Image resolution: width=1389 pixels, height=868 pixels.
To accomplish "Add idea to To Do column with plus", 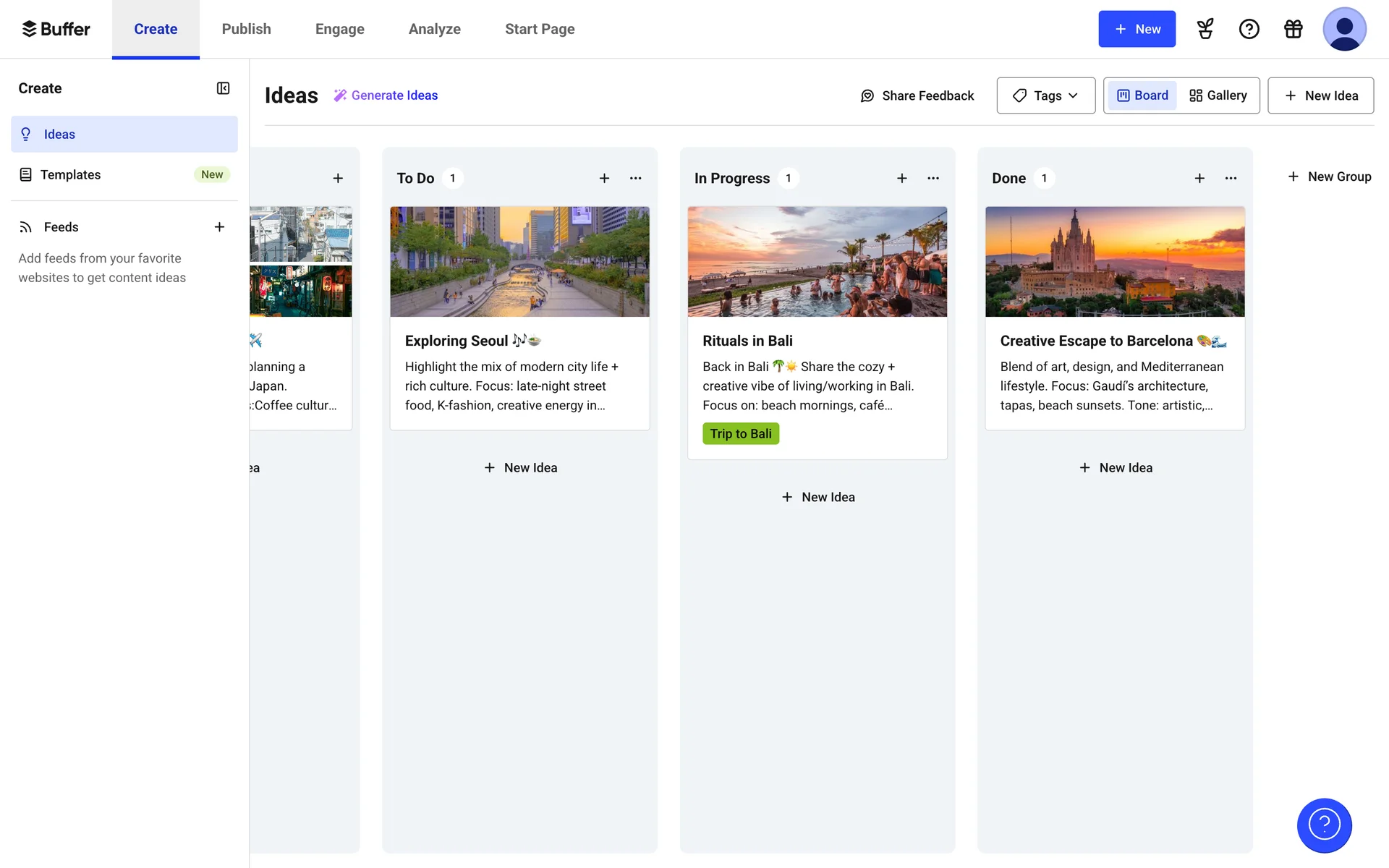I will 604,178.
